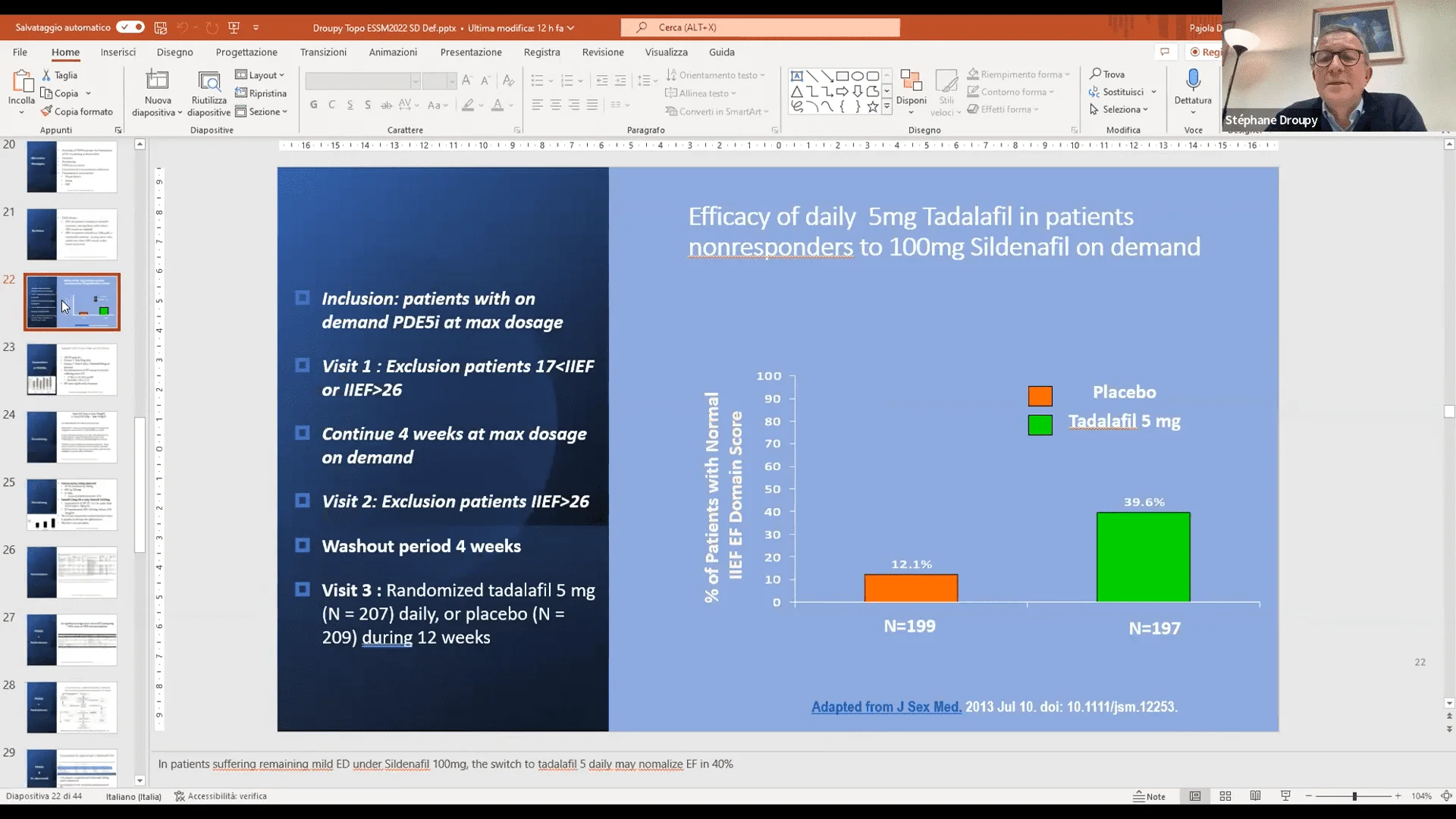Open the font name combo box
This screenshot has width=1456, height=819.
tap(362, 81)
